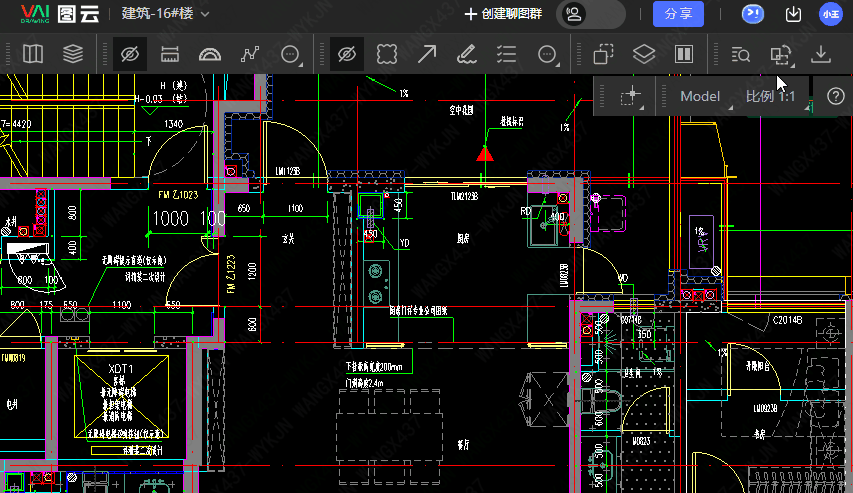Open the Model layout dropdown
This screenshot has height=493, width=853.
point(701,96)
